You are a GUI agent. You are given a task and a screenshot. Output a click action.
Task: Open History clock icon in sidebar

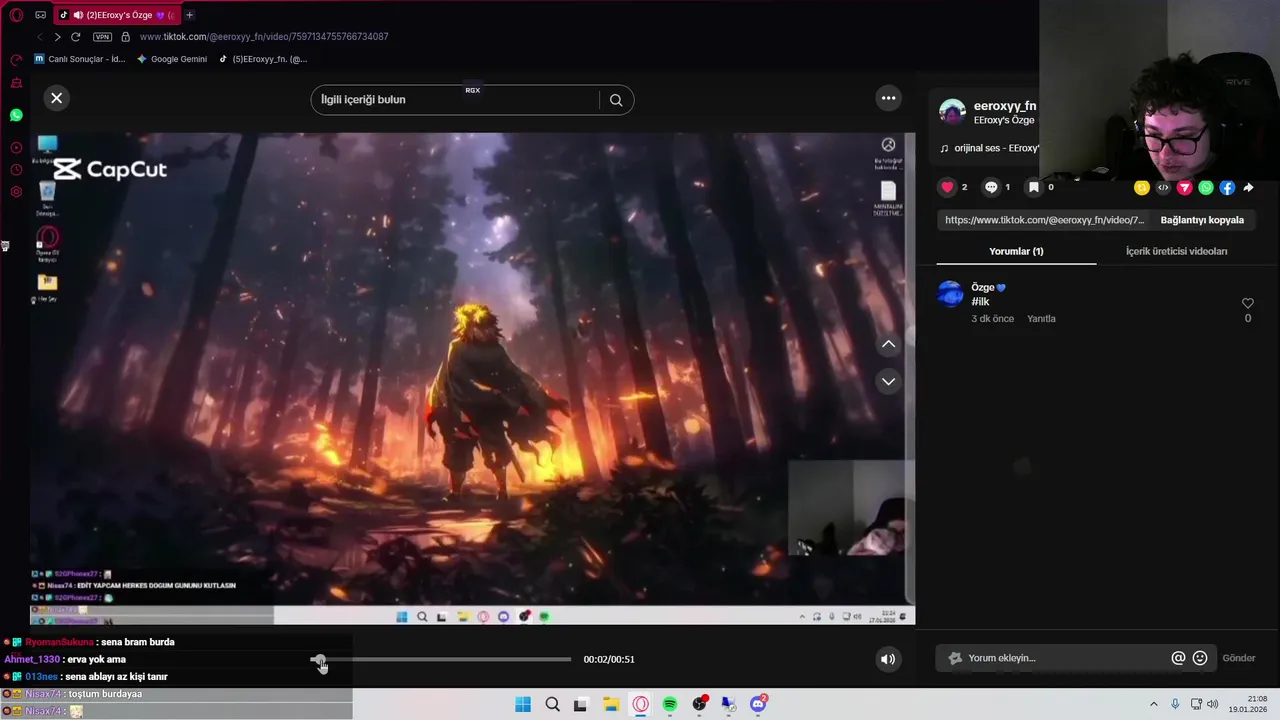tap(16, 170)
